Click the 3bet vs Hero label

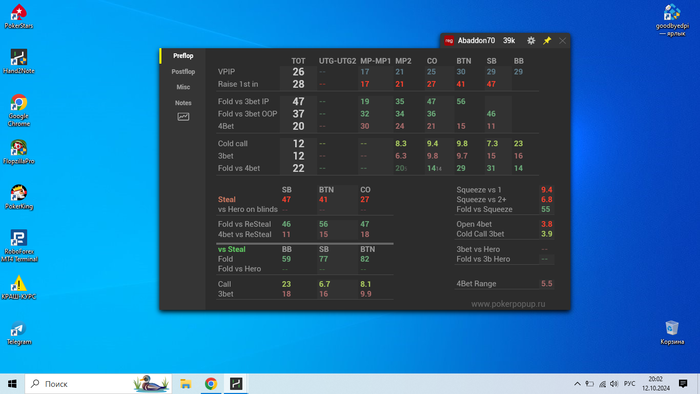[x=478, y=249]
